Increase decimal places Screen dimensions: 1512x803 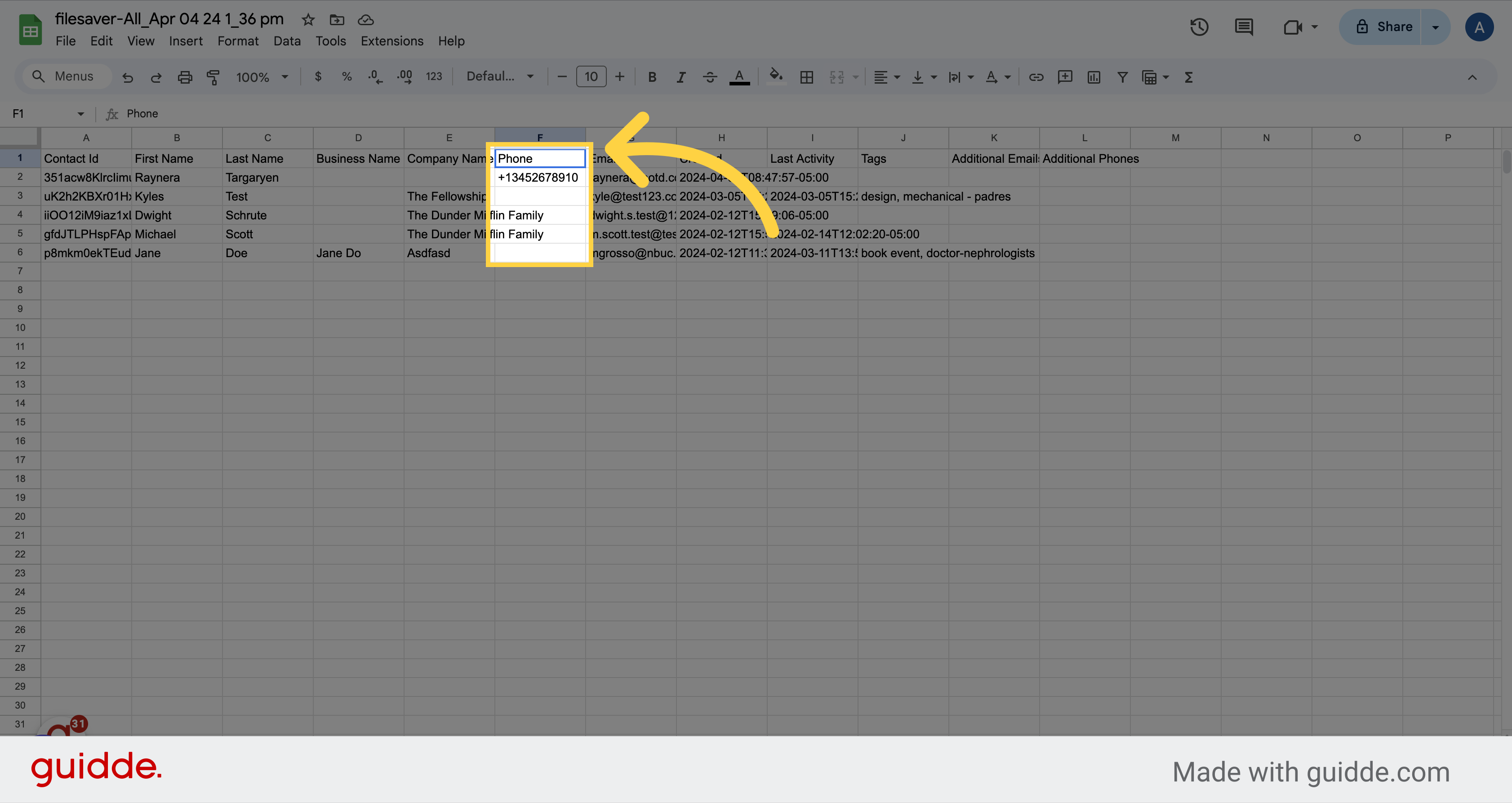405,77
